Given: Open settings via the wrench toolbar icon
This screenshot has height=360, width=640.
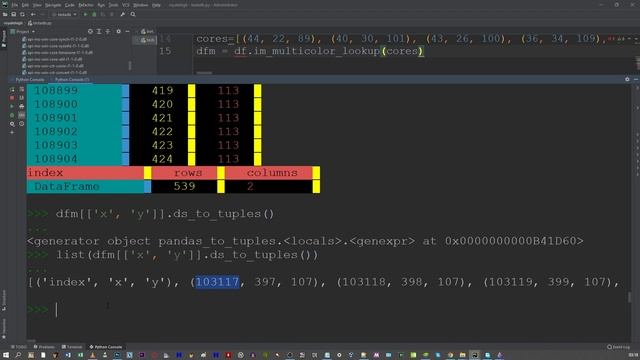Looking at the screenshot, I should [122, 14].
